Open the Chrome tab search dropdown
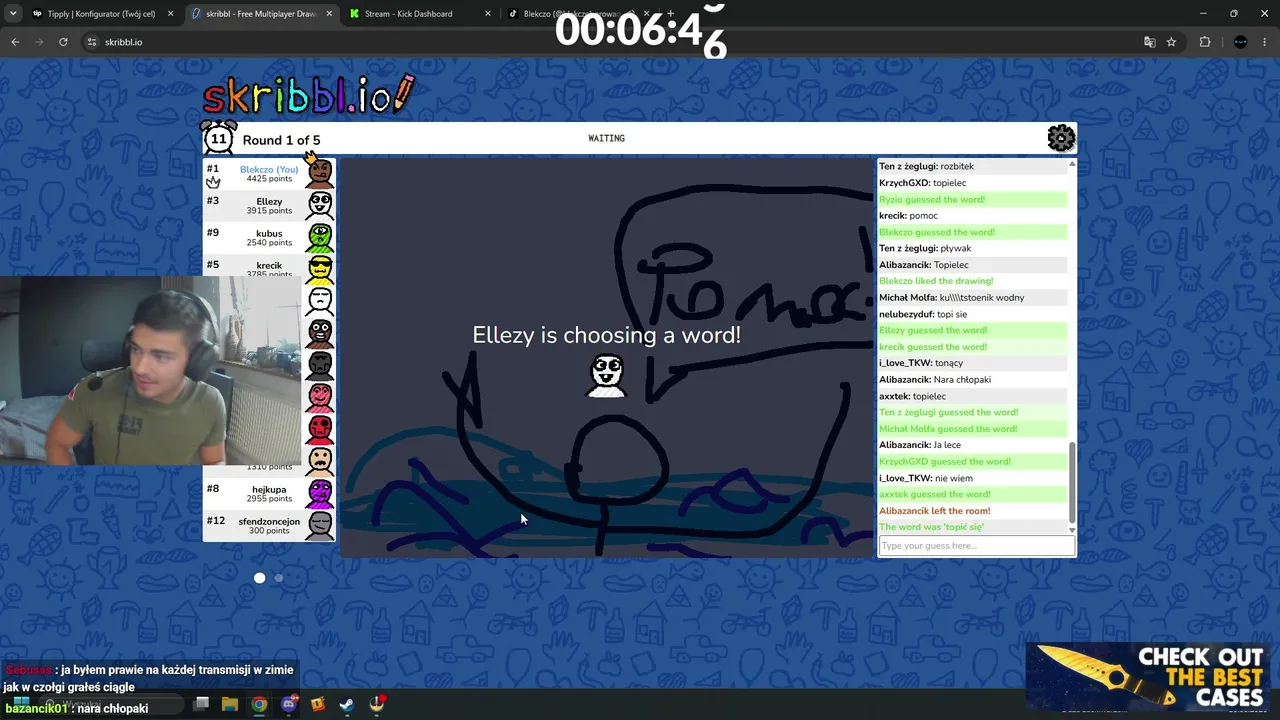1280x720 pixels. [13, 14]
